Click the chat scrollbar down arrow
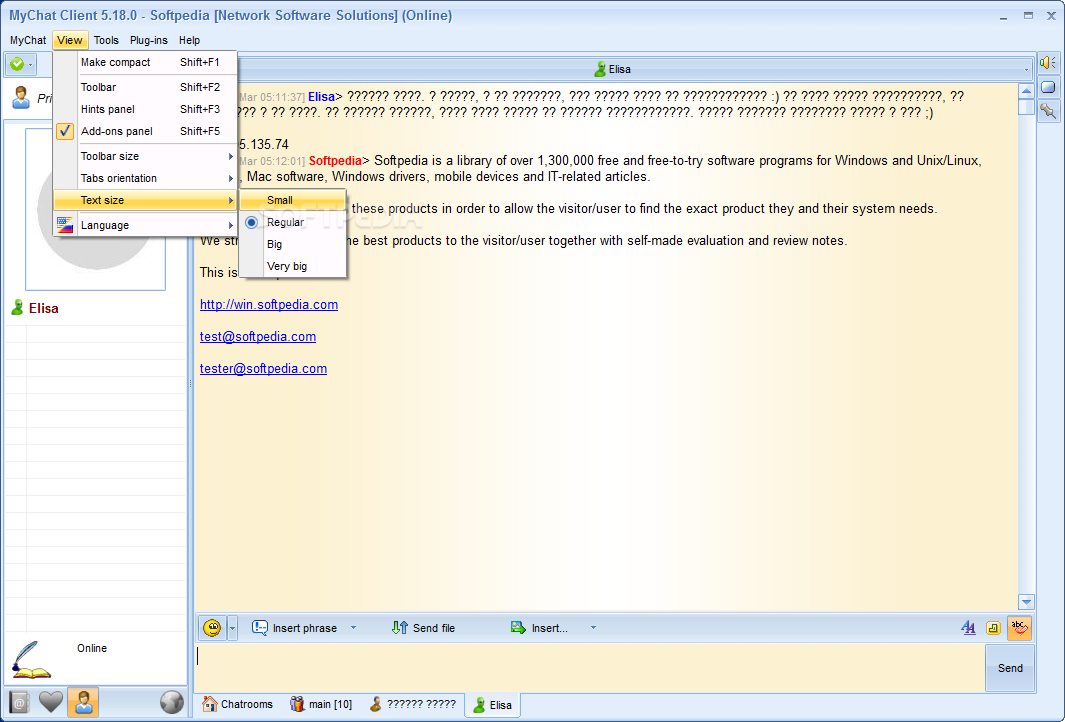 click(x=1026, y=602)
